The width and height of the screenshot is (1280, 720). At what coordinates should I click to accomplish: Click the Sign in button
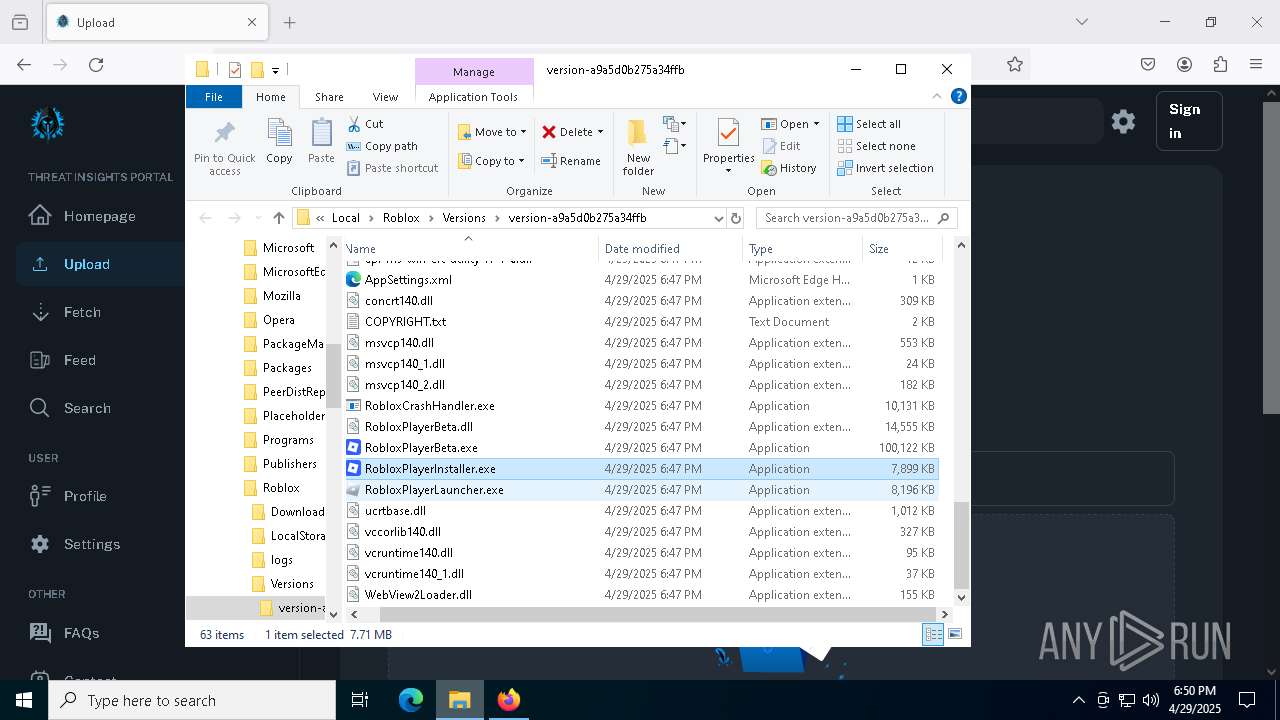(x=1189, y=121)
